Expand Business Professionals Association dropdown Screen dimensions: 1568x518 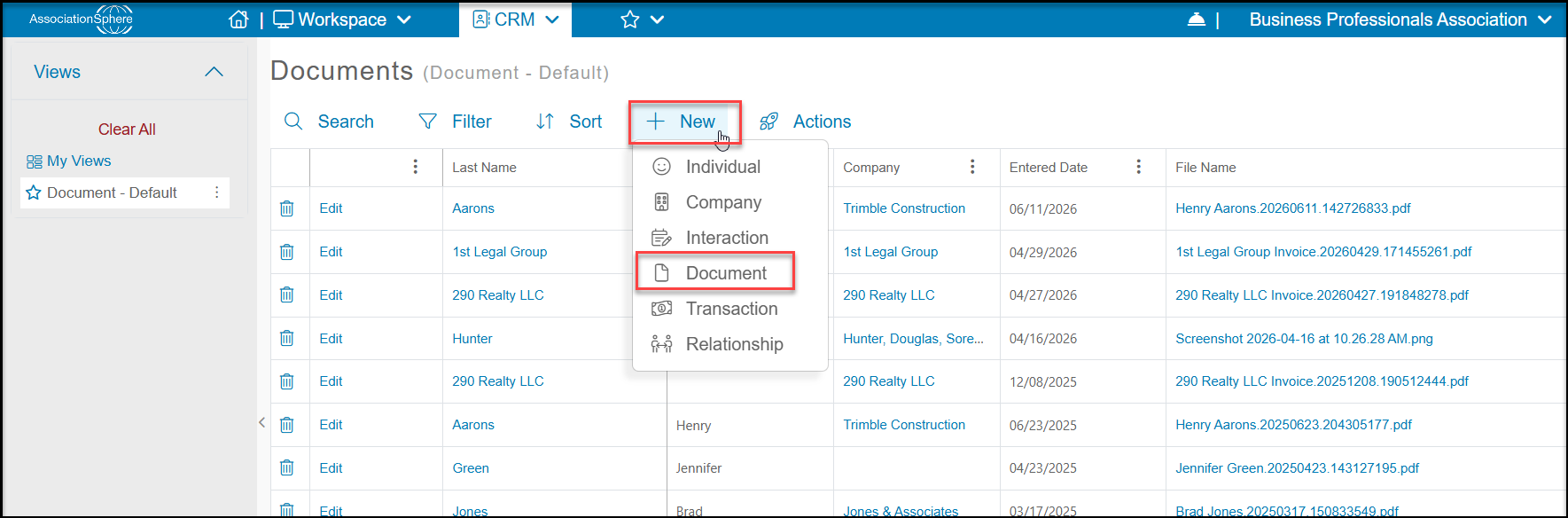pos(1400,20)
